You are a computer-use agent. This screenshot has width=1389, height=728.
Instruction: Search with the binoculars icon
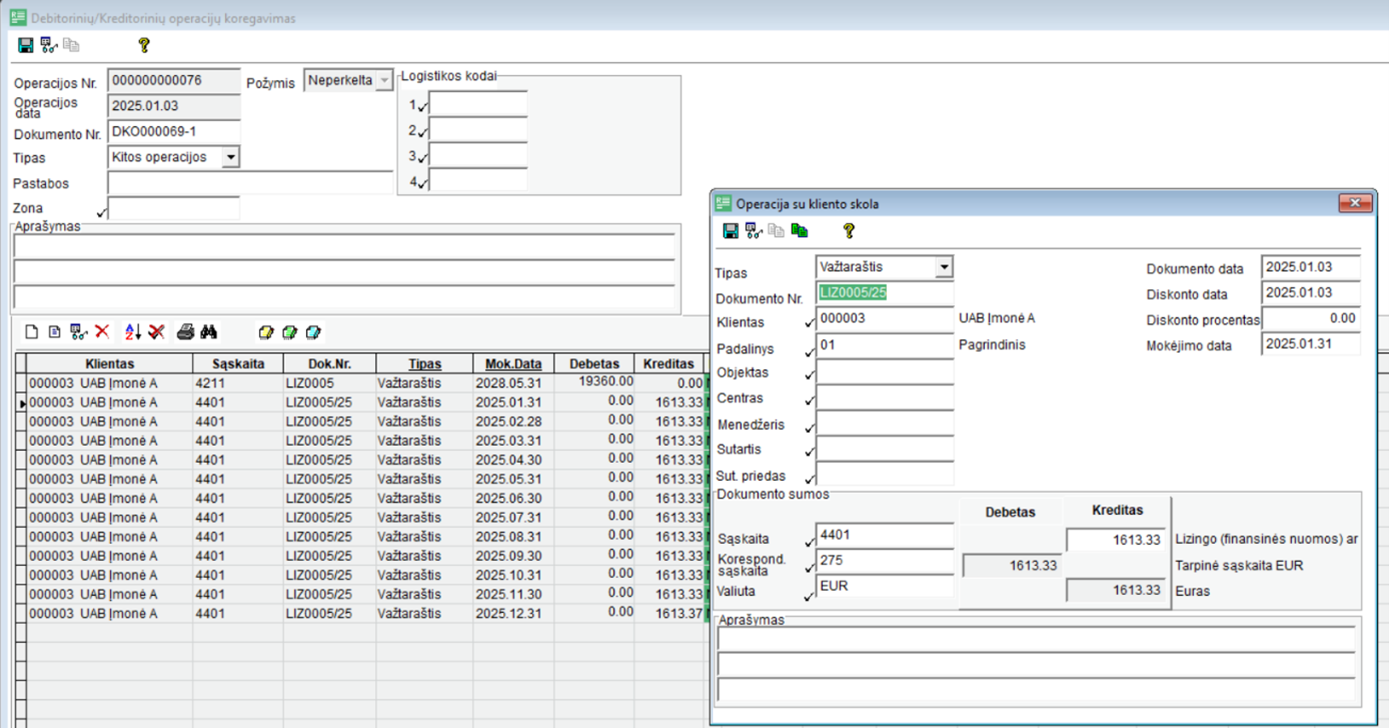pos(209,332)
